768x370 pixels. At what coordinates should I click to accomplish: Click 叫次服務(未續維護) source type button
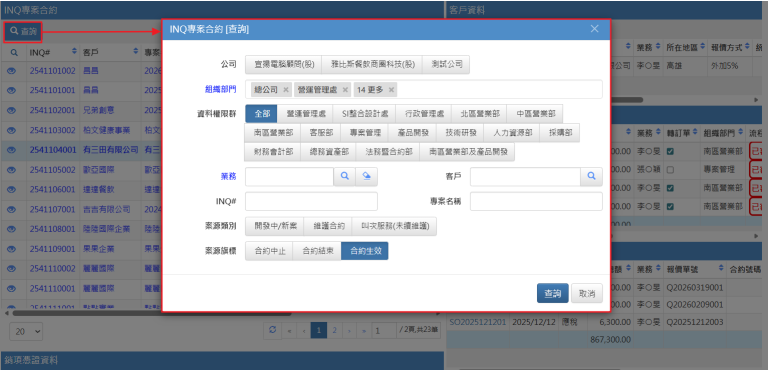pyautogui.click(x=394, y=226)
